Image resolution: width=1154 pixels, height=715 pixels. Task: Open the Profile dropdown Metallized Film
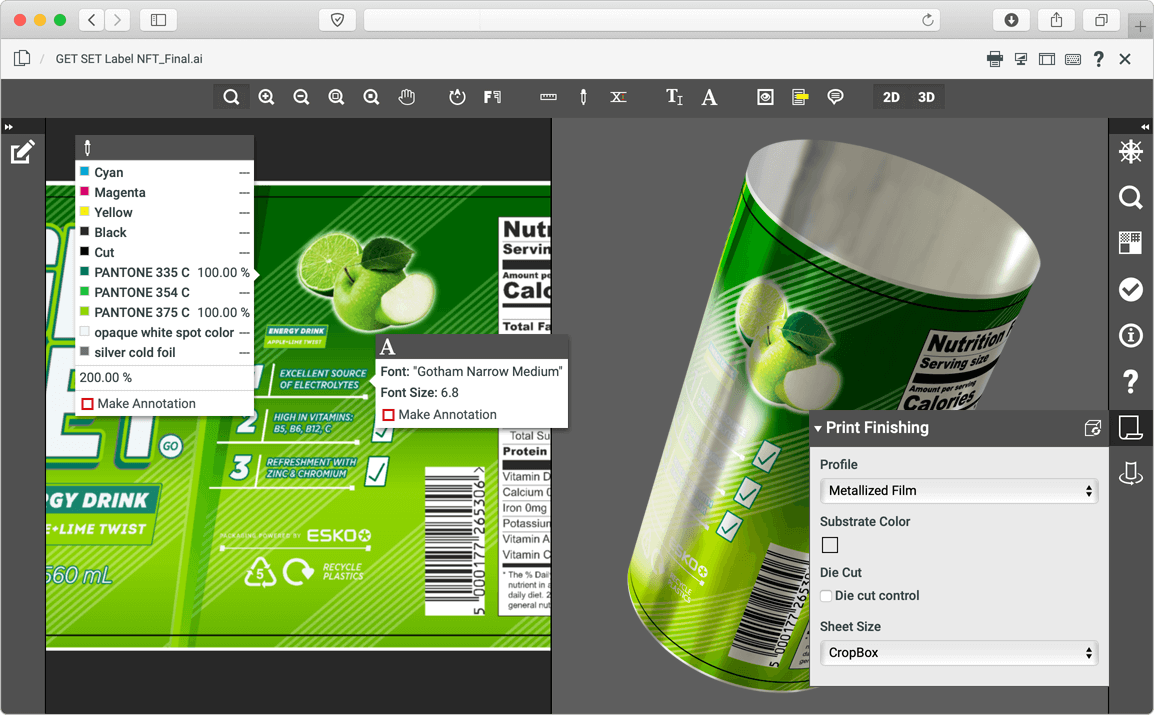(x=959, y=491)
